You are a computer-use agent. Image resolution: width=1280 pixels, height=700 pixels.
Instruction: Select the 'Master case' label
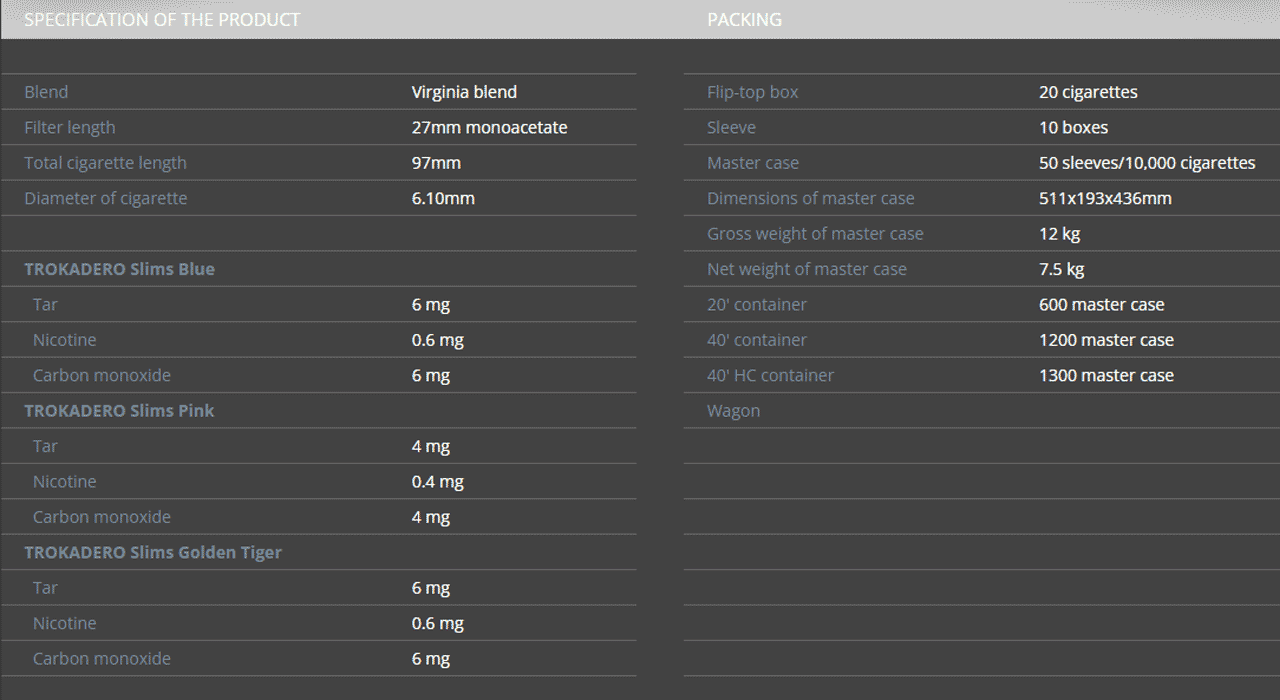[753, 163]
